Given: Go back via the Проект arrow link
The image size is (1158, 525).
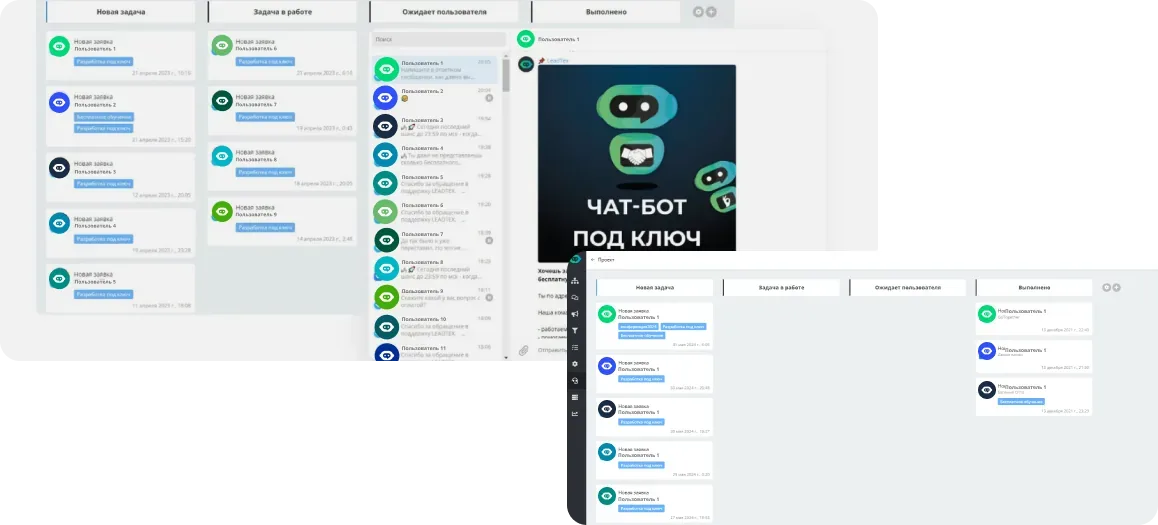Looking at the screenshot, I should click(603, 260).
